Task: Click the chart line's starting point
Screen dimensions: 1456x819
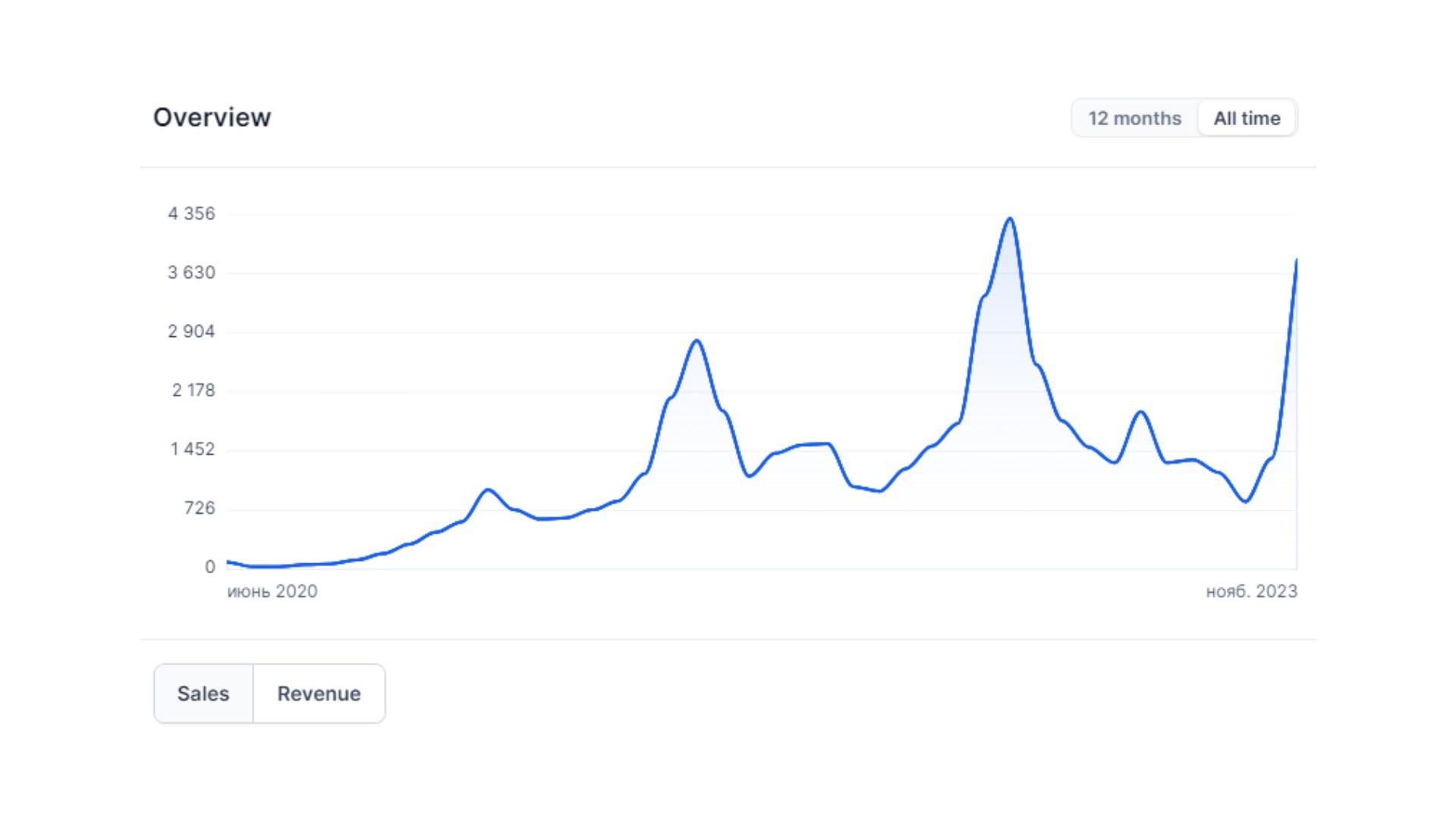Action: 228,562
